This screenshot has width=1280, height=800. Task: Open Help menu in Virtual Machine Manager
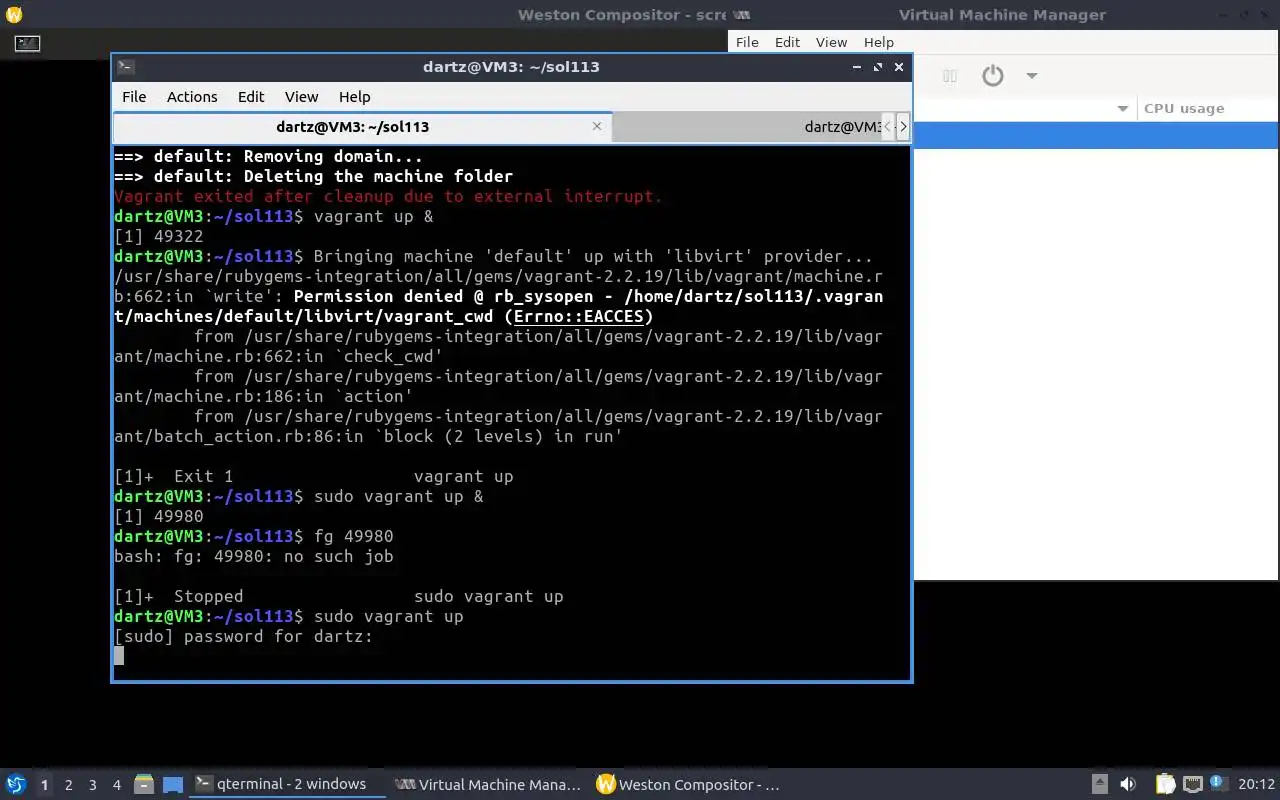[878, 42]
